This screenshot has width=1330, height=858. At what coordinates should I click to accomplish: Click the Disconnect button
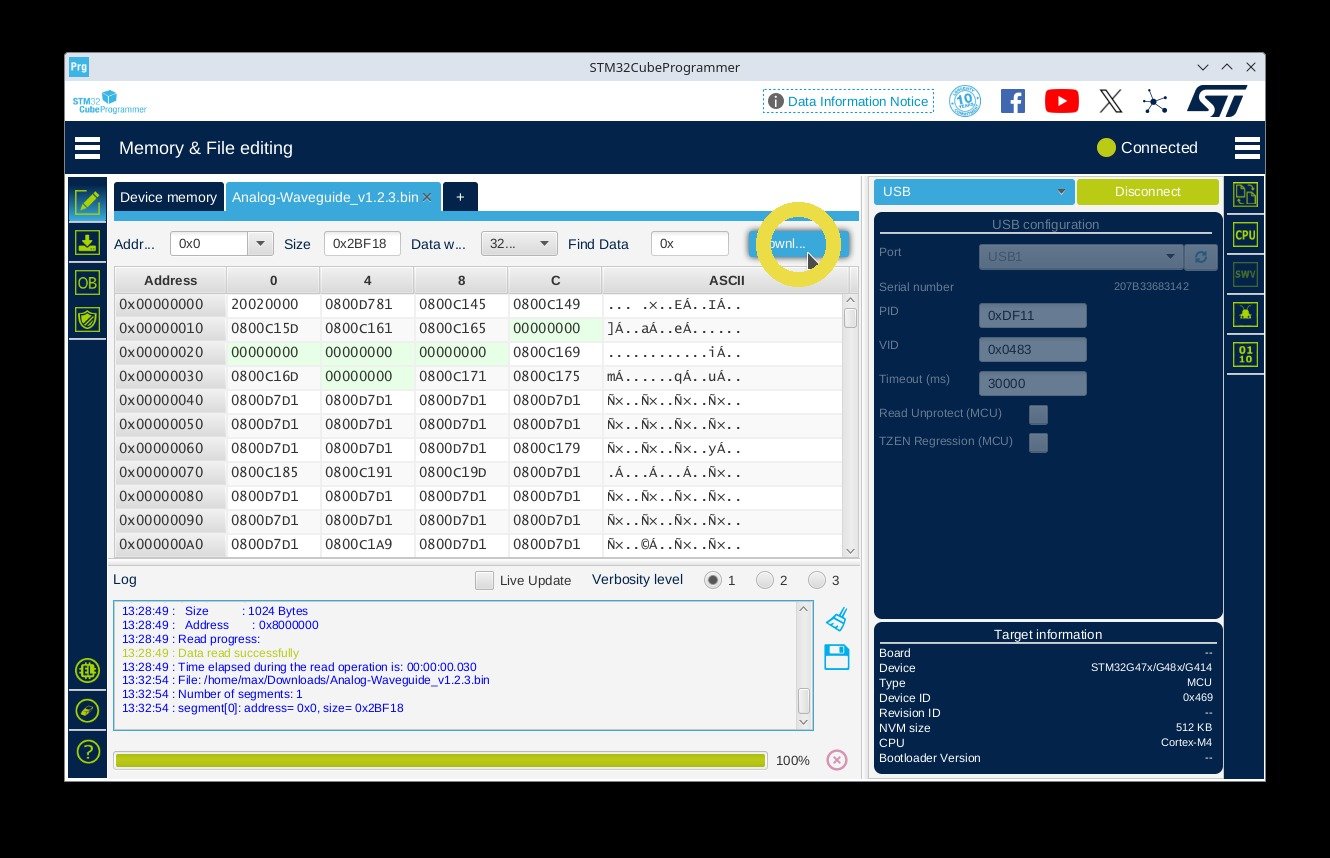[x=1148, y=192]
